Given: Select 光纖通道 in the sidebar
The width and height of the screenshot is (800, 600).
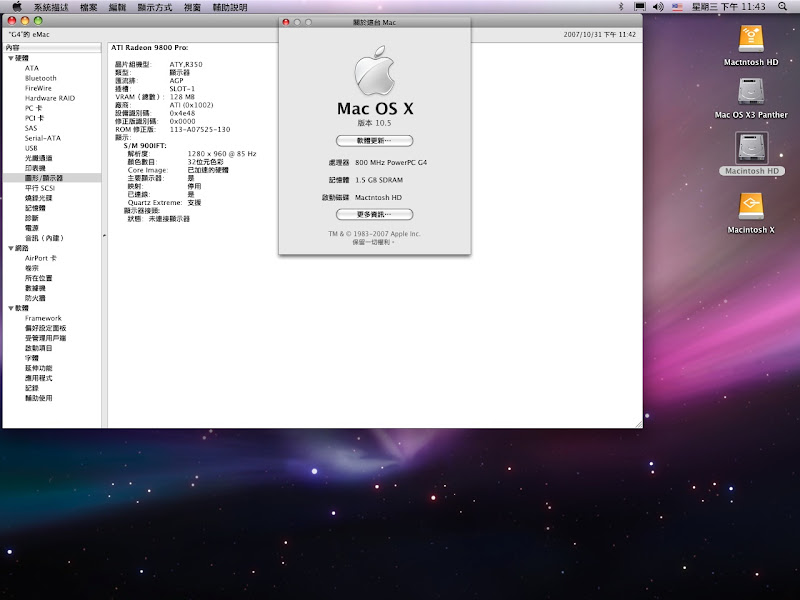Looking at the screenshot, I should pos(39,158).
